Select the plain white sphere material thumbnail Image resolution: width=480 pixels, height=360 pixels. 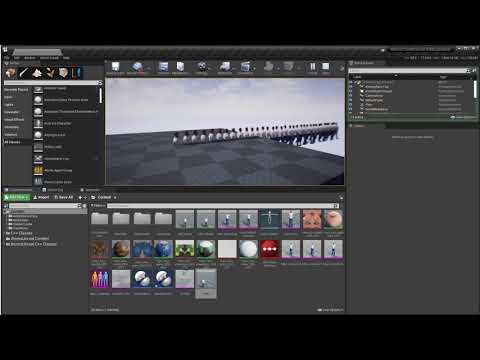point(248,249)
